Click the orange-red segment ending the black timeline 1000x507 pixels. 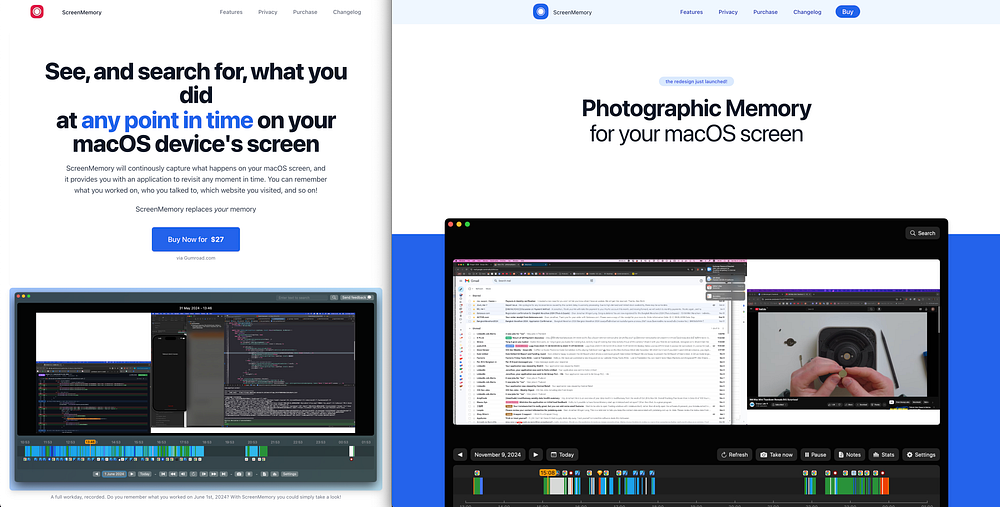[x=884, y=486]
